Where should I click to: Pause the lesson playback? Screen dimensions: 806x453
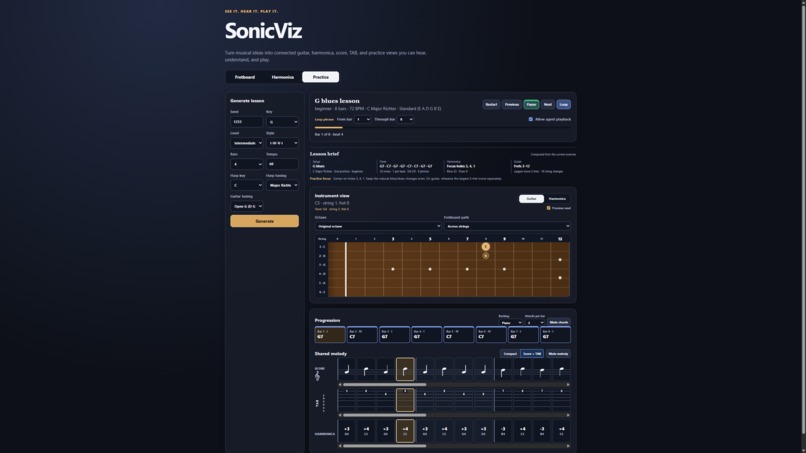tap(531, 104)
